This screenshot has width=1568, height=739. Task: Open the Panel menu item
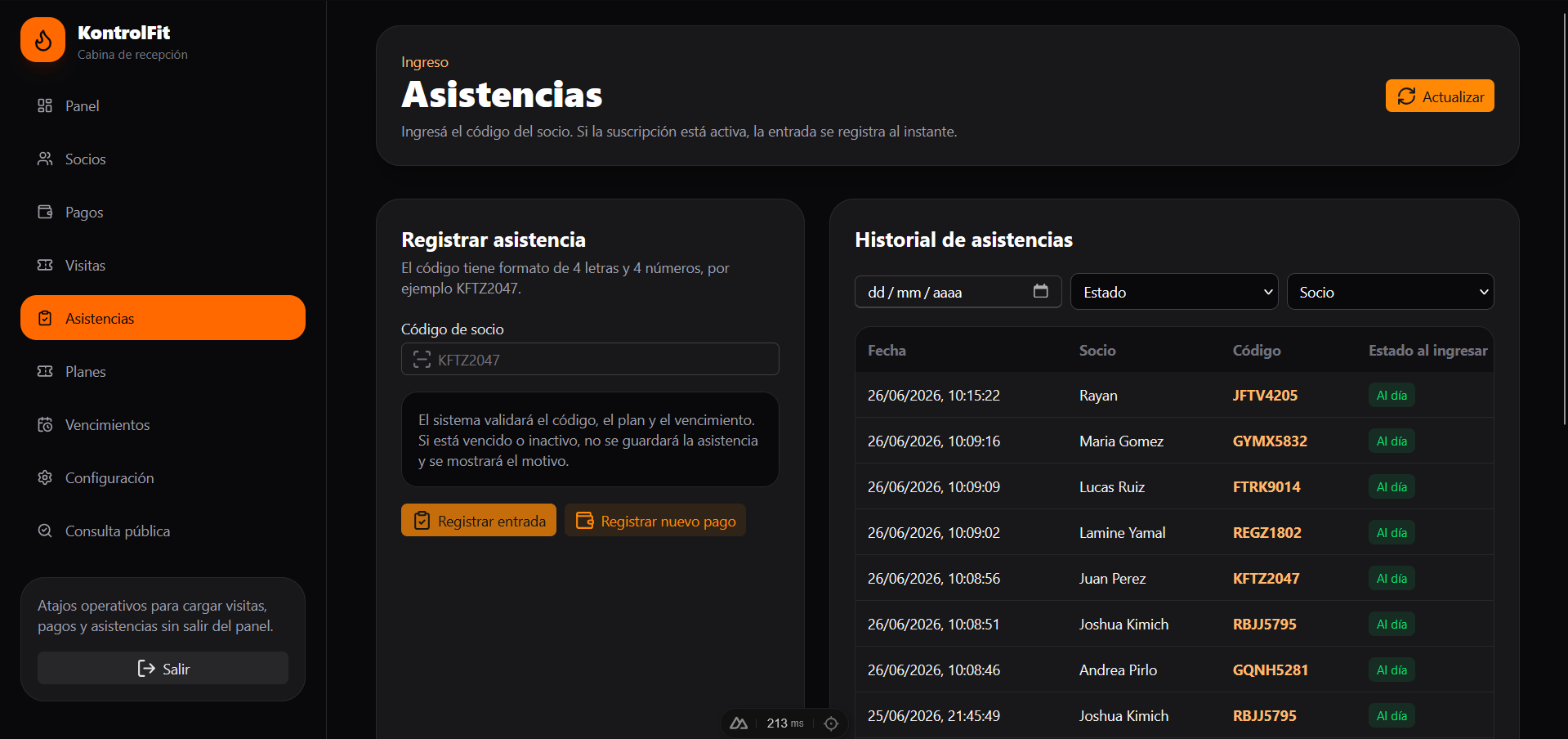pyautogui.click(x=163, y=105)
